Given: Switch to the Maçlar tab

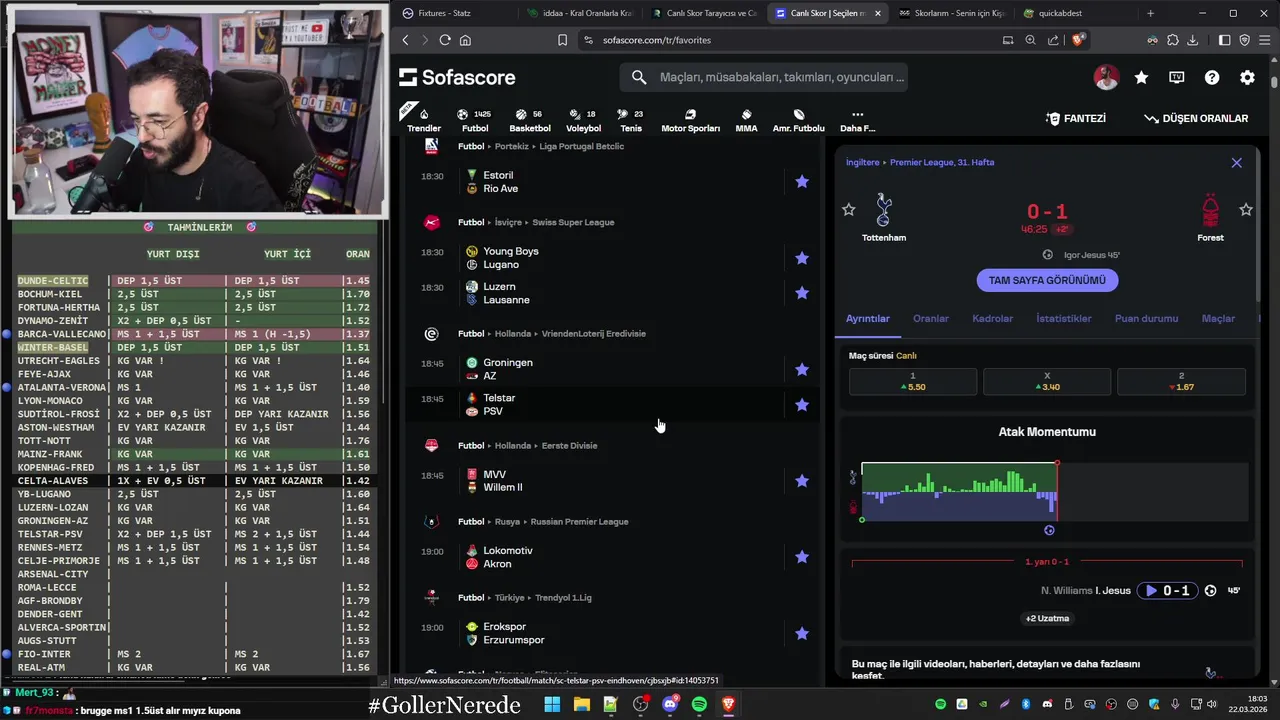Looking at the screenshot, I should point(1218,318).
